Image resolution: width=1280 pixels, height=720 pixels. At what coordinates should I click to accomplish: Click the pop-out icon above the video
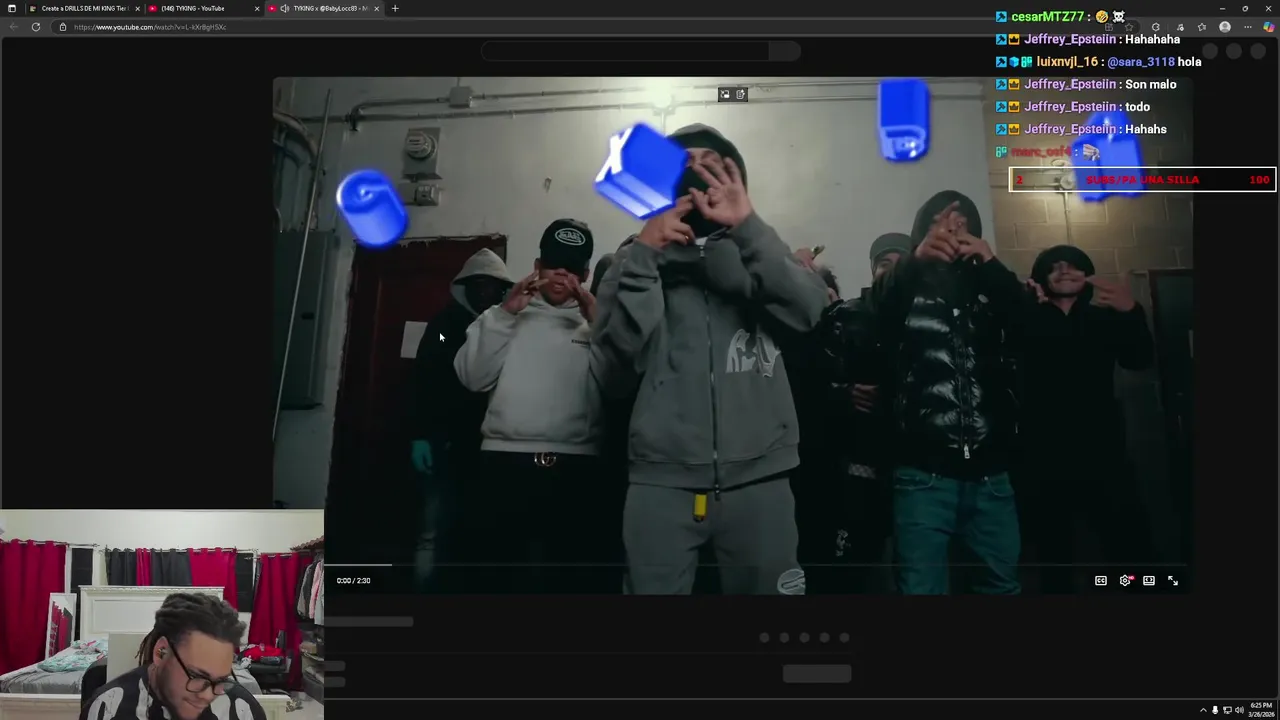[741, 94]
